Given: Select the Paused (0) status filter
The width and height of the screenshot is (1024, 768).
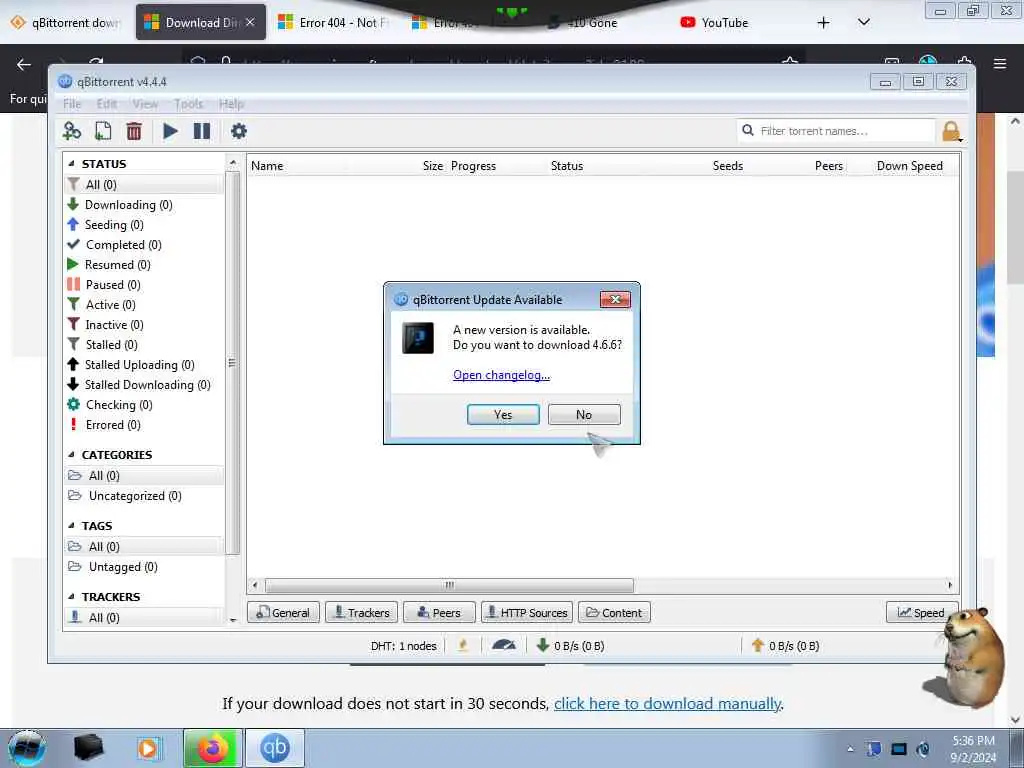Looking at the screenshot, I should 113,285.
